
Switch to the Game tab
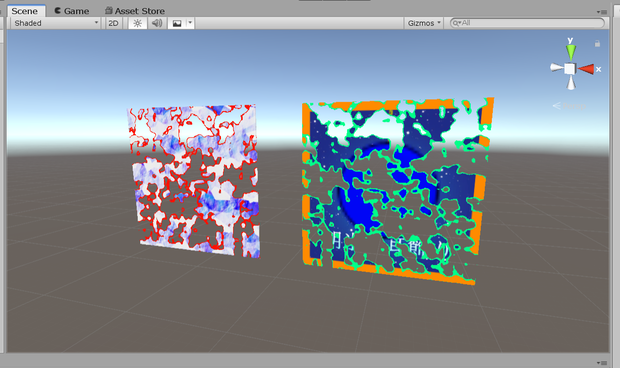[x=72, y=11]
